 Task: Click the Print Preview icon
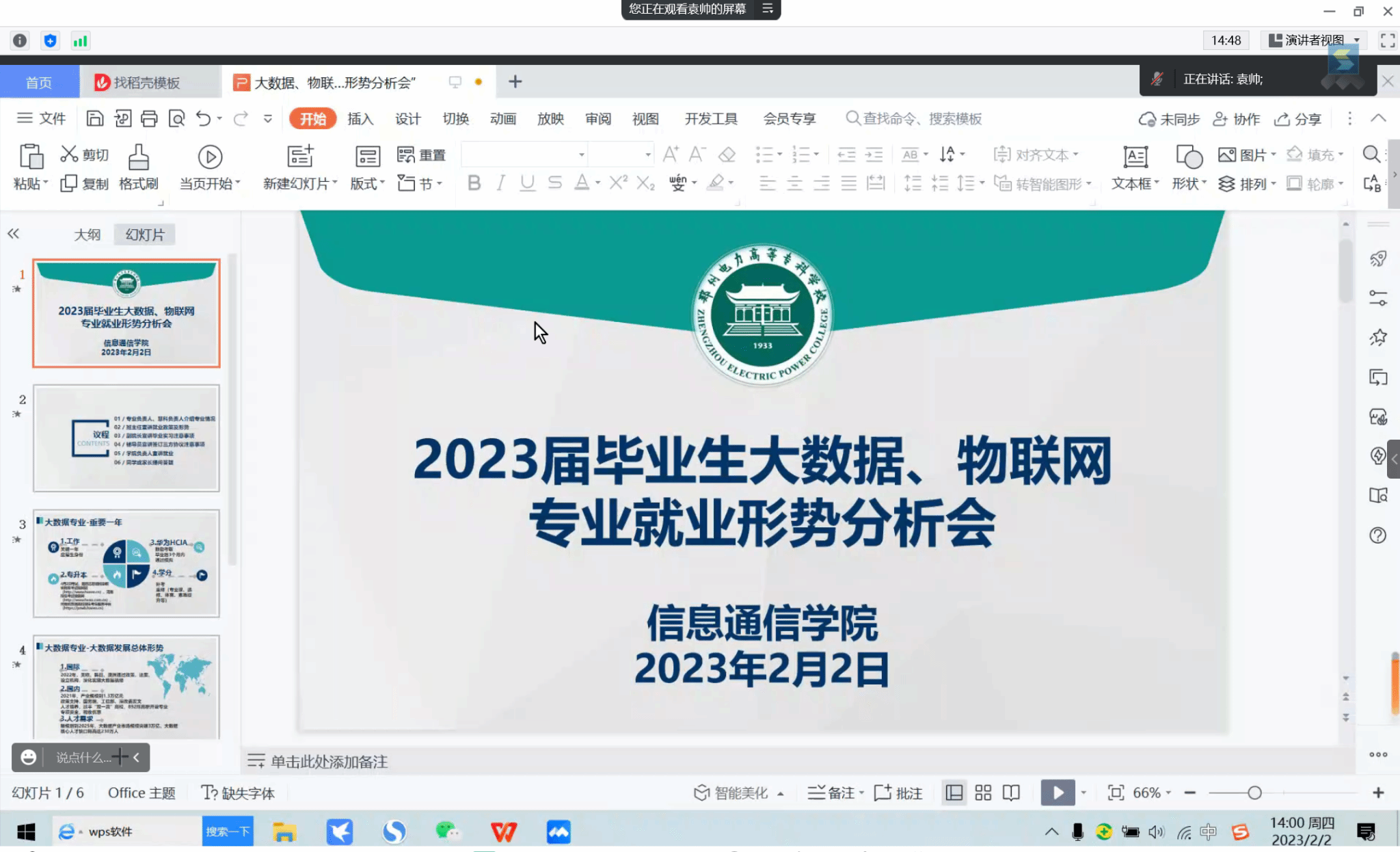176,119
